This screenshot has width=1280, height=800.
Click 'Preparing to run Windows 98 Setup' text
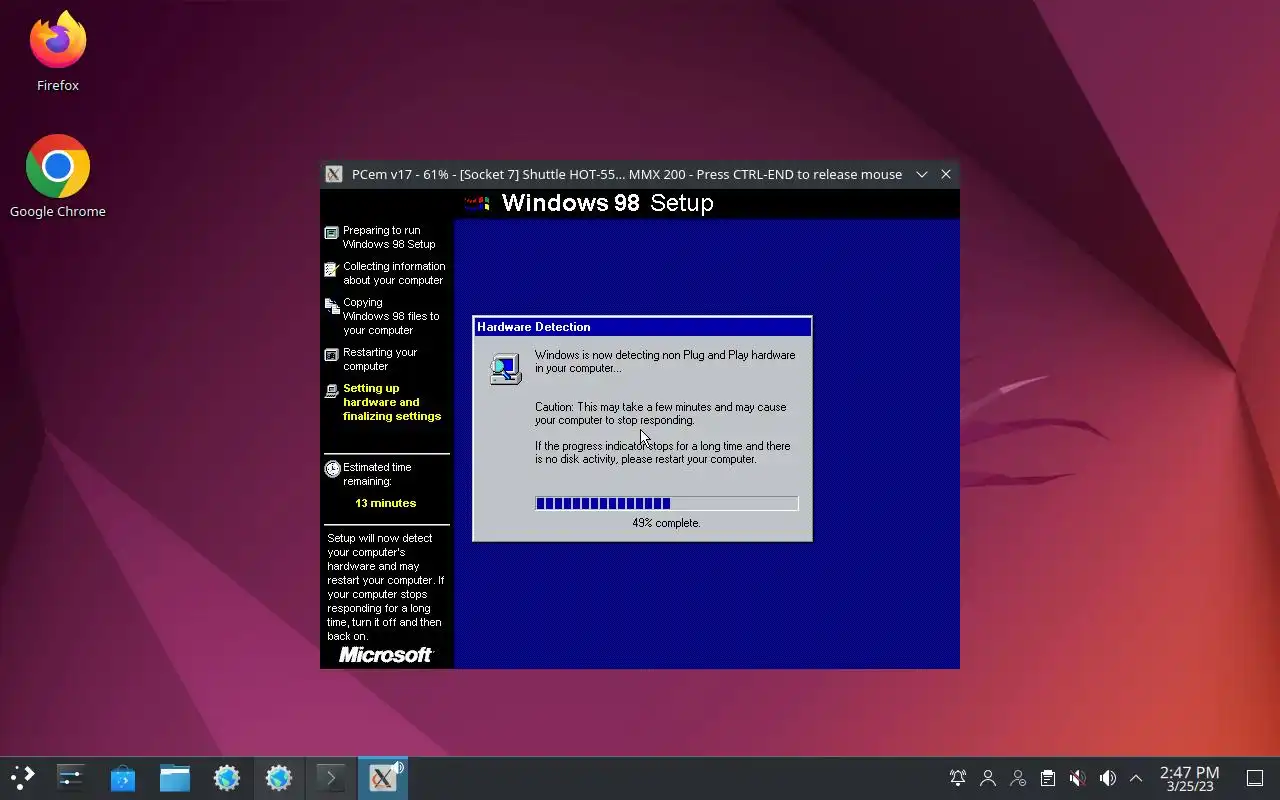389,237
